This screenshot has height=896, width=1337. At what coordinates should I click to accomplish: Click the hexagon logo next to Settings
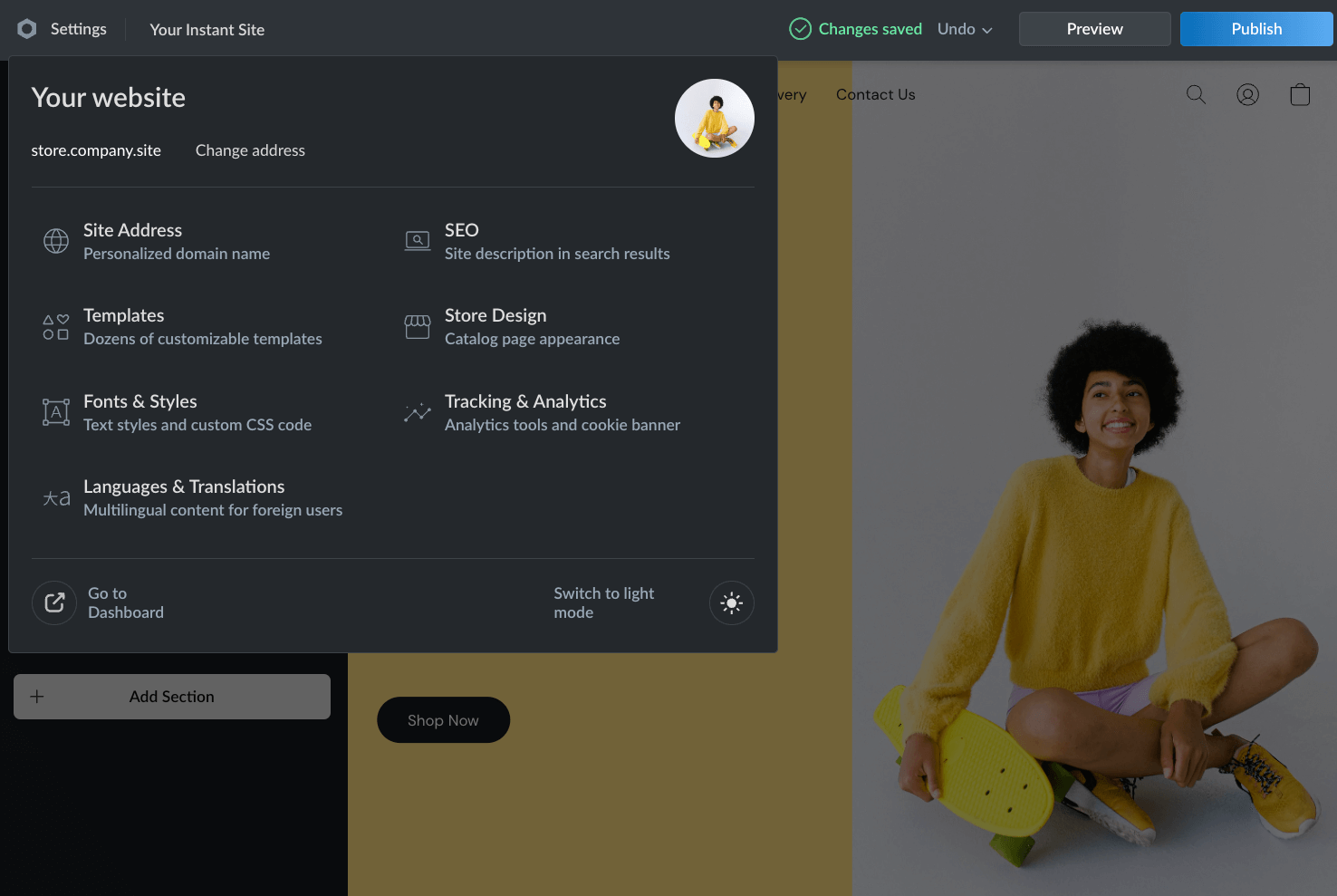[x=26, y=28]
